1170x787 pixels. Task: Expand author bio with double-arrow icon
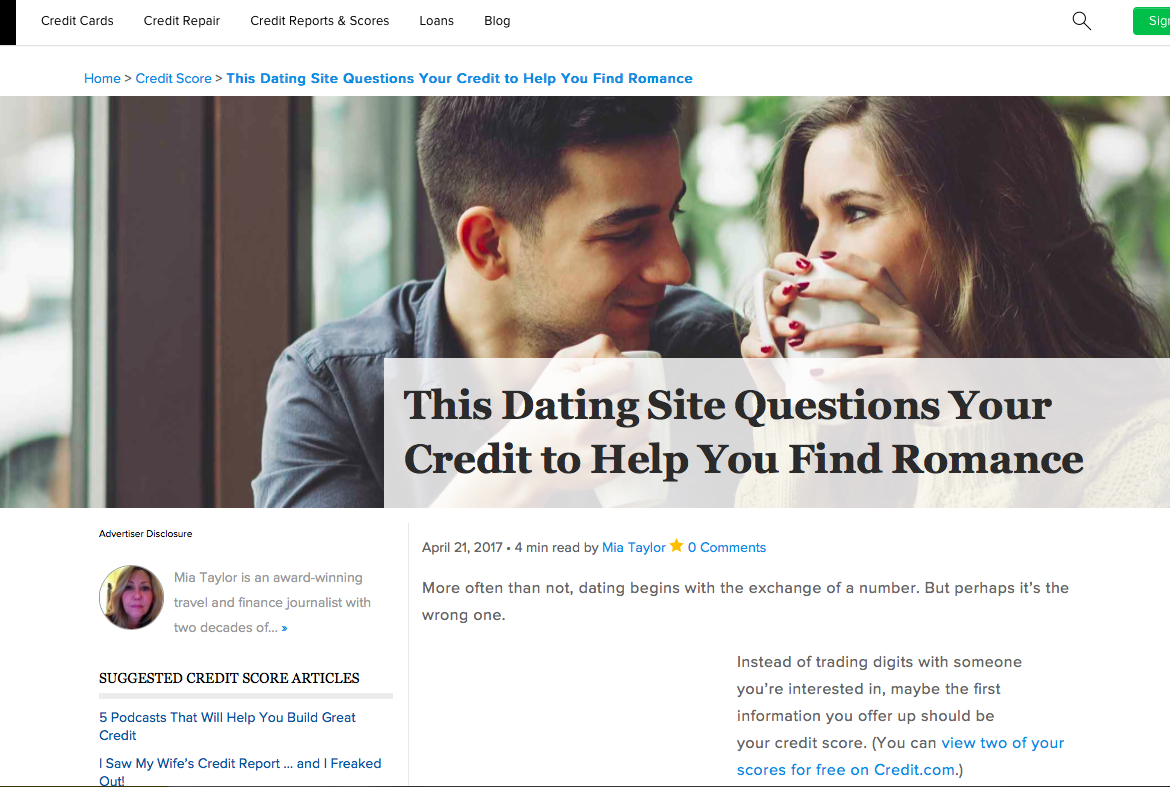(284, 629)
